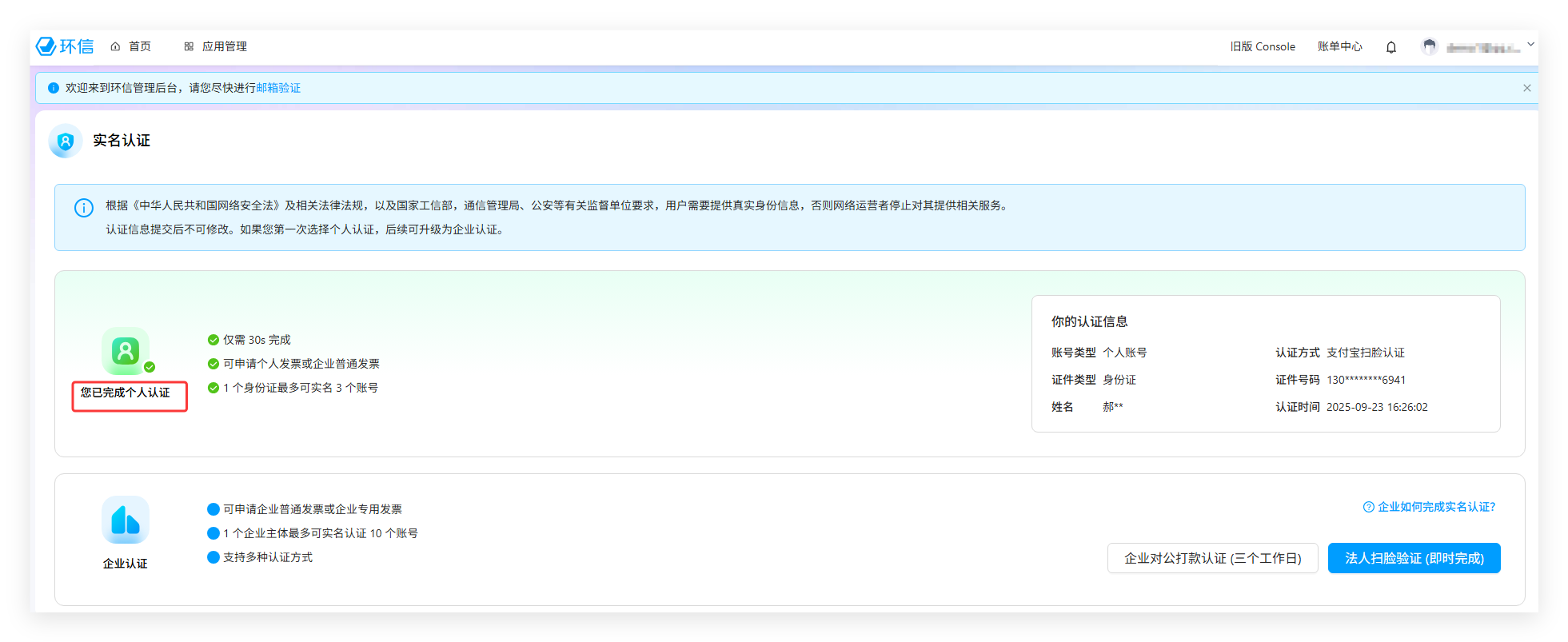
Task: Click the 环信 logo in header
Action: [65, 46]
